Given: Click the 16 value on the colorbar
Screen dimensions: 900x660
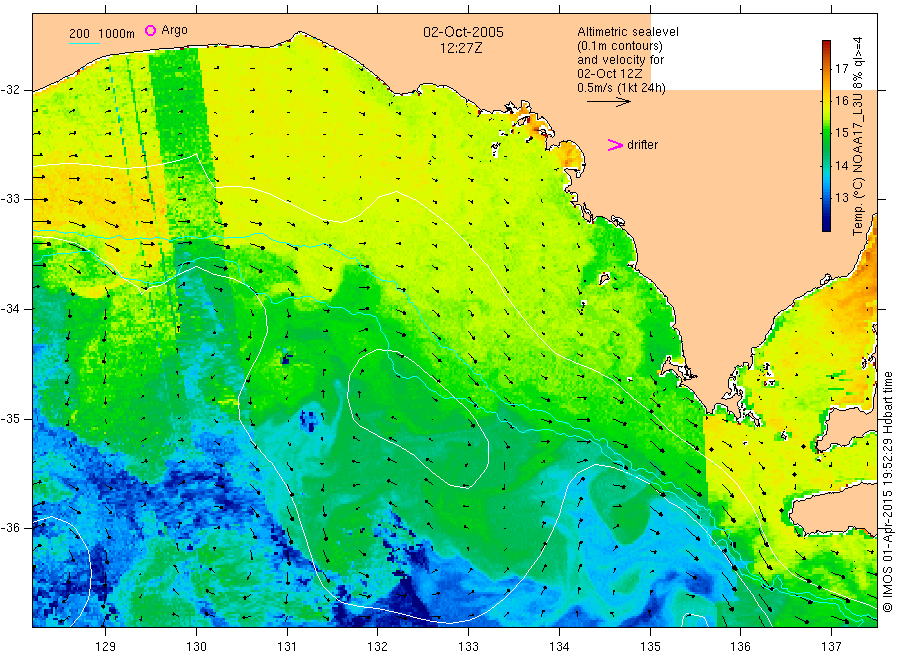Looking at the screenshot, I should pyautogui.click(x=841, y=101).
